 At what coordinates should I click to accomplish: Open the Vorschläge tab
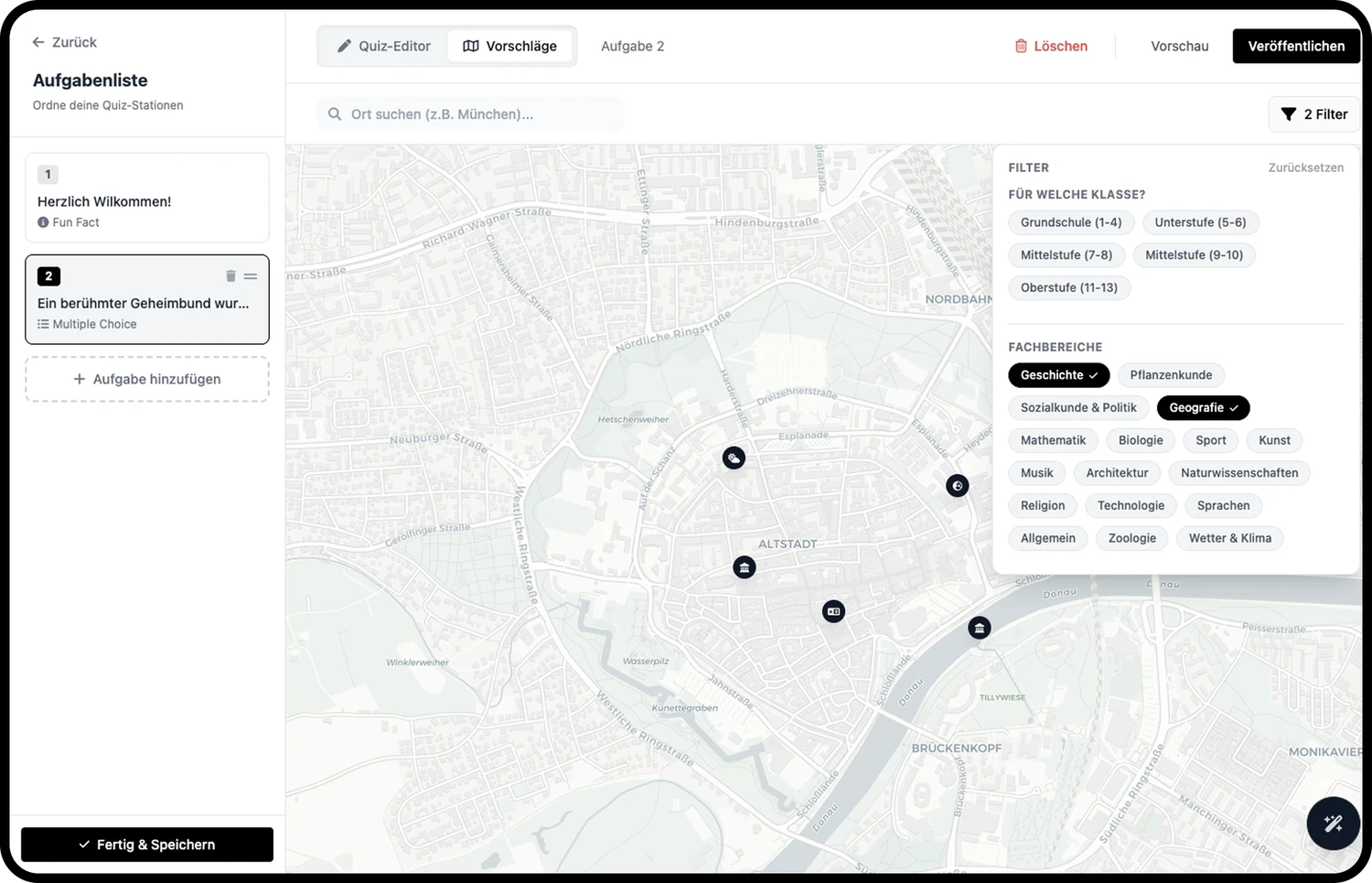coord(510,46)
